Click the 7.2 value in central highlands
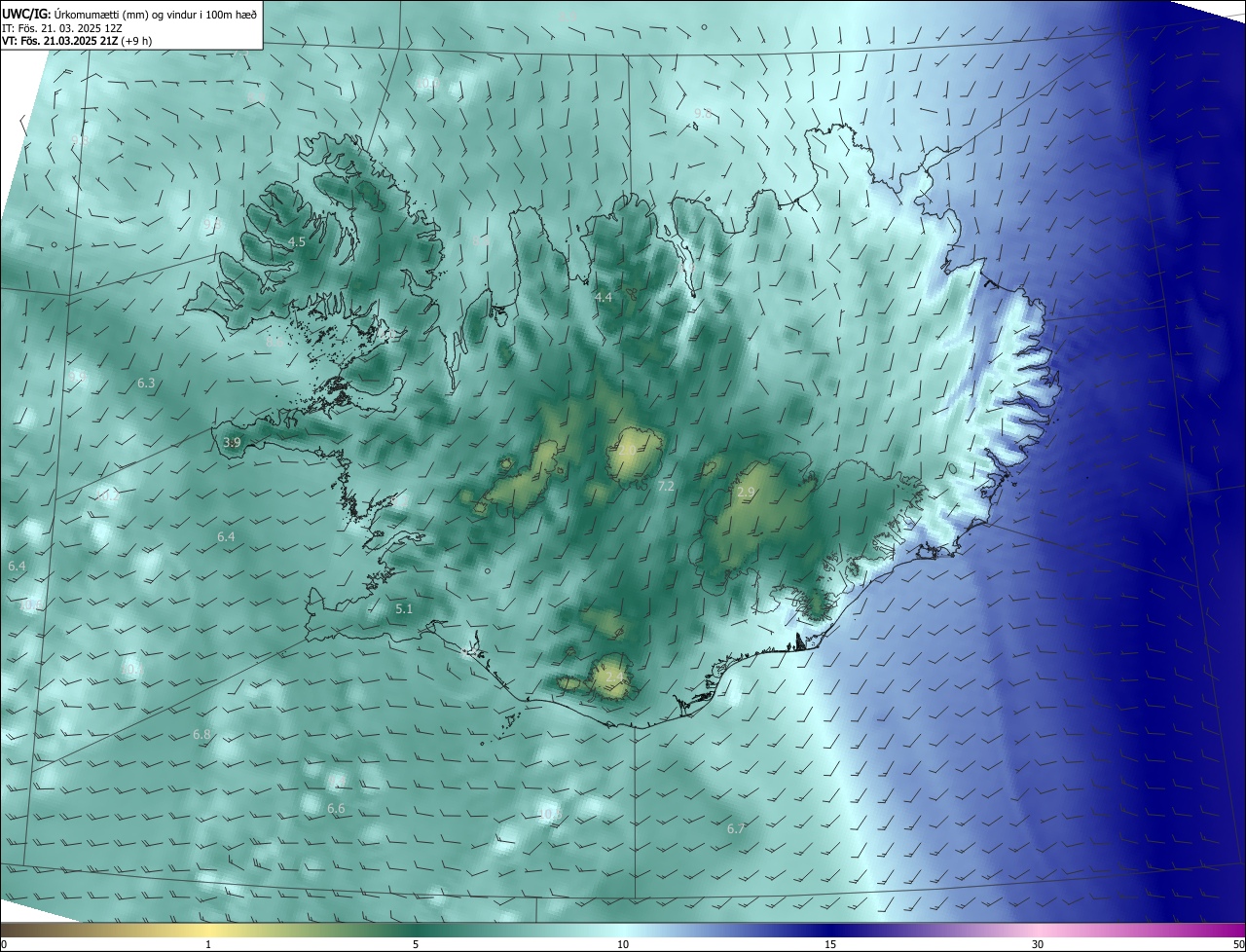 coord(666,486)
